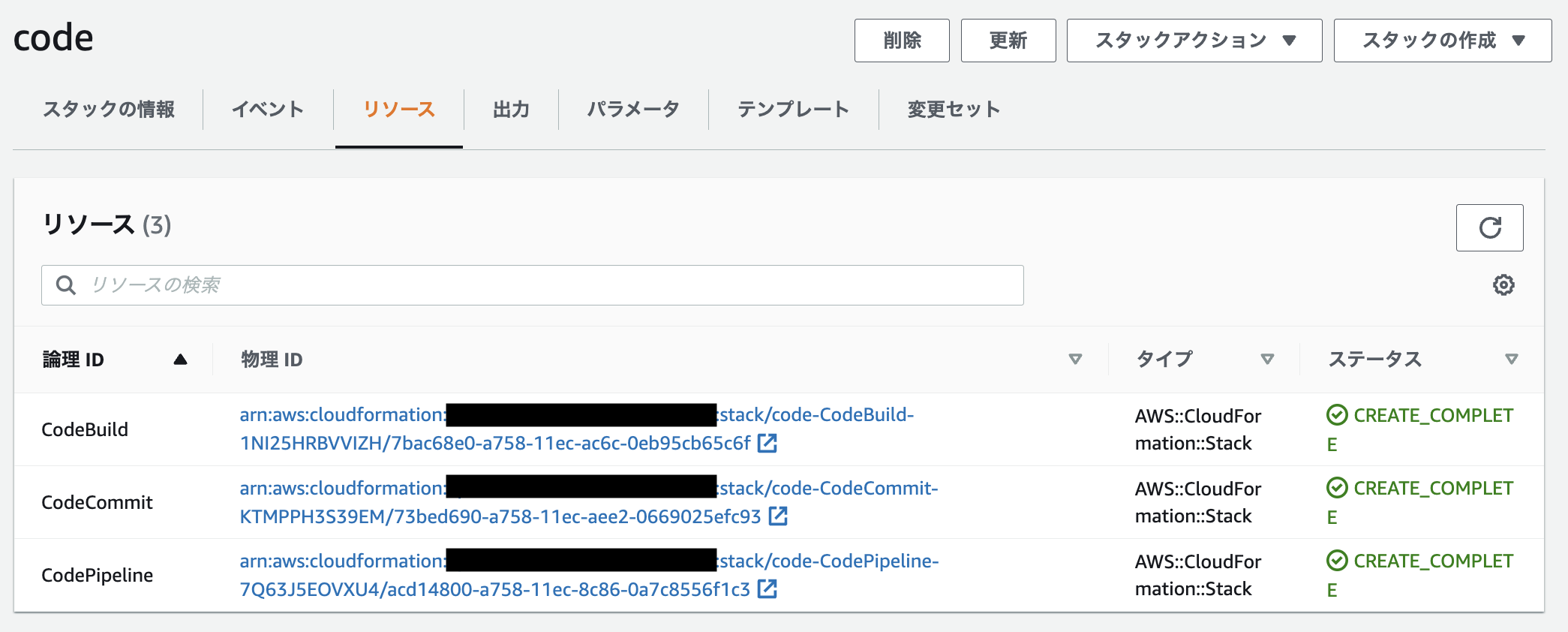Open the CodePipeline stack external link icon
Viewport: 1568px width, 632px height.
coord(767,589)
